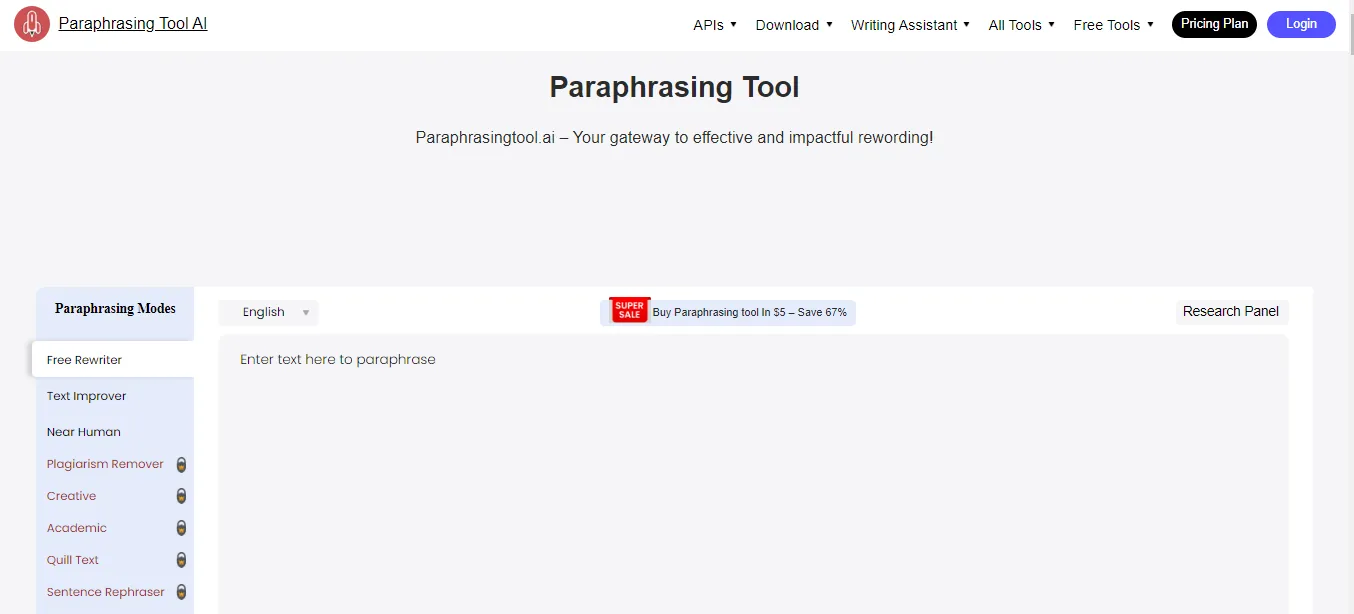Open the Research Panel
The image size is (1354, 614).
[1231, 311]
